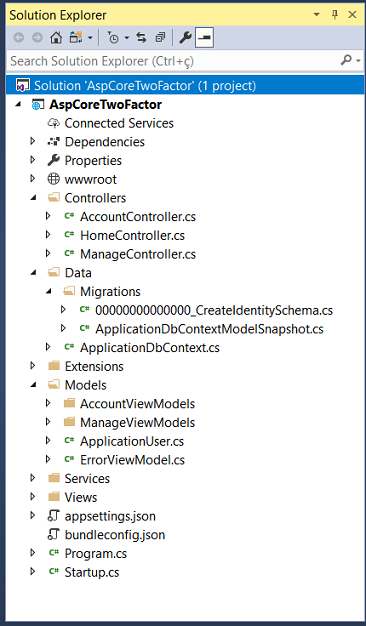
Task: Open Properties via the wrench icon
Action: pyautogui.click(x=185, y=38)
